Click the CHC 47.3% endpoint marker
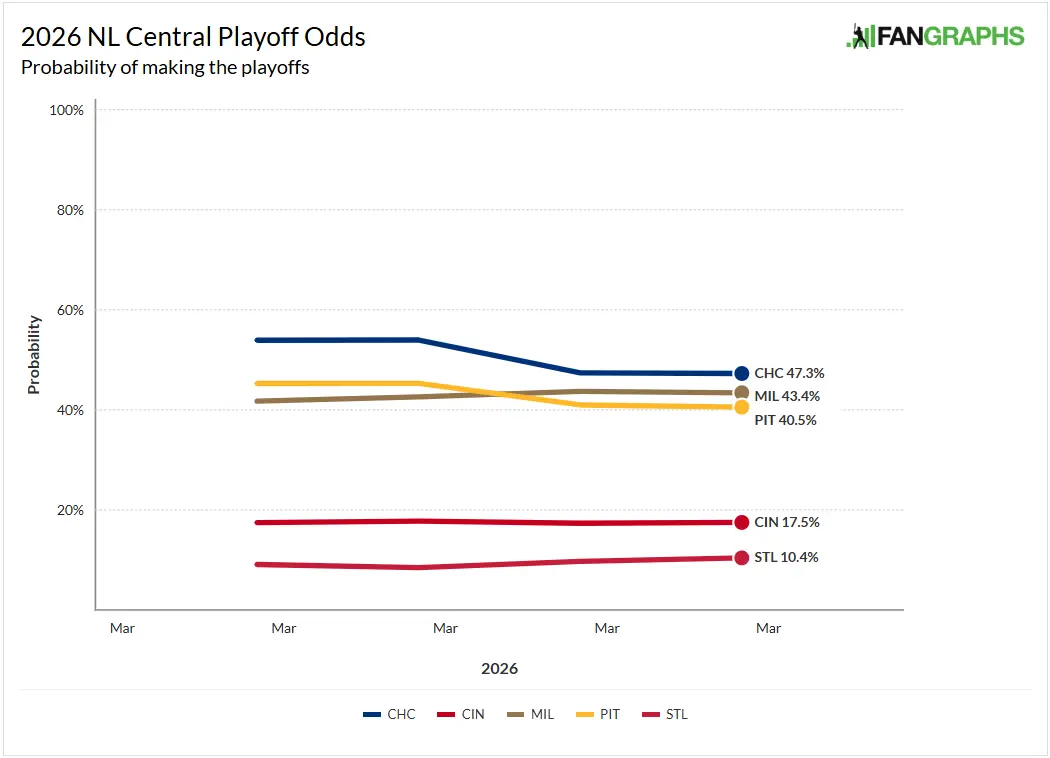This screenshot has height=758, width=1050. click(x=741, y=373)
